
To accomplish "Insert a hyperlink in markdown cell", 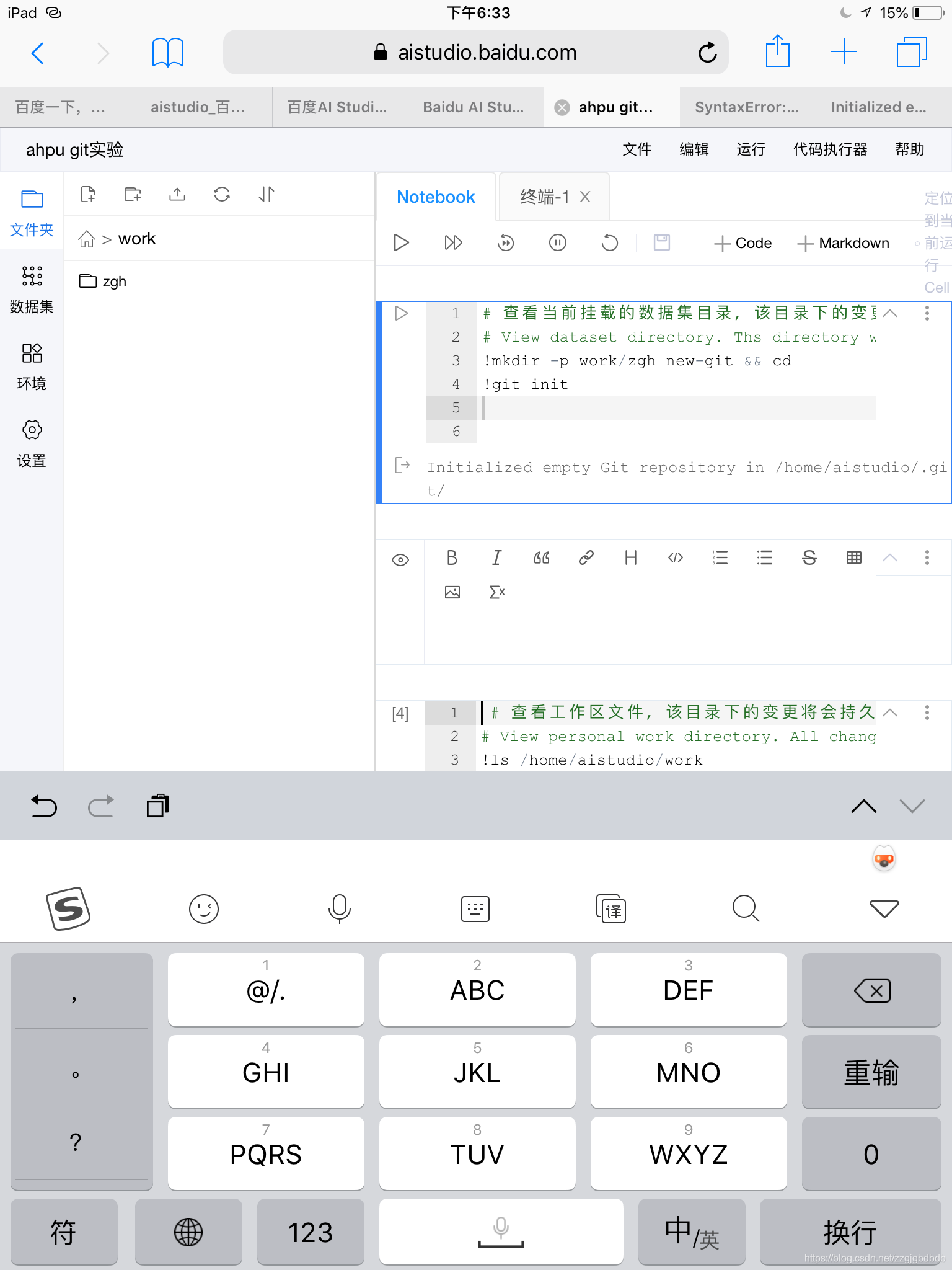I will click(586, 558).
